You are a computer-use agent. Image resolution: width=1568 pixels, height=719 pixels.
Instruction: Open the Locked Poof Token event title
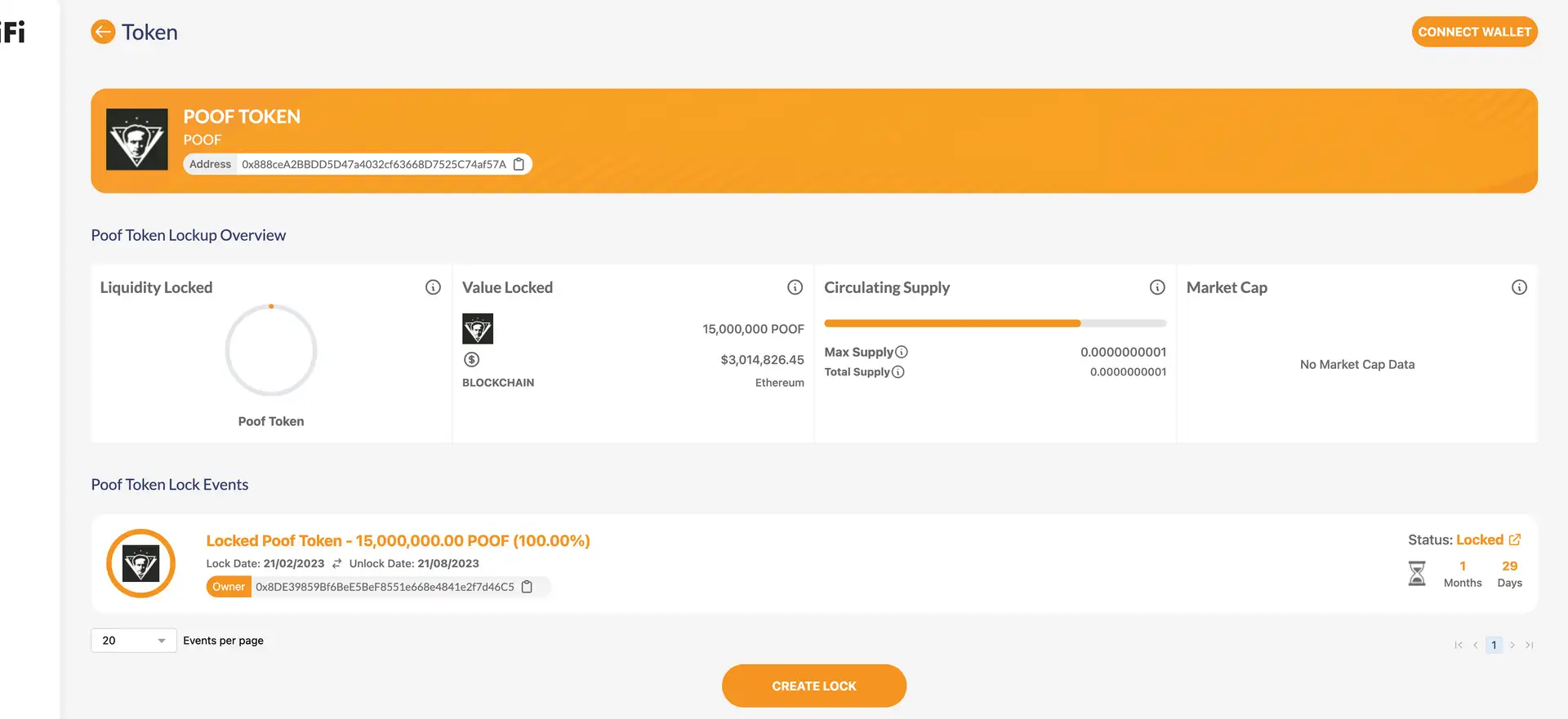[x=398, y=540]
